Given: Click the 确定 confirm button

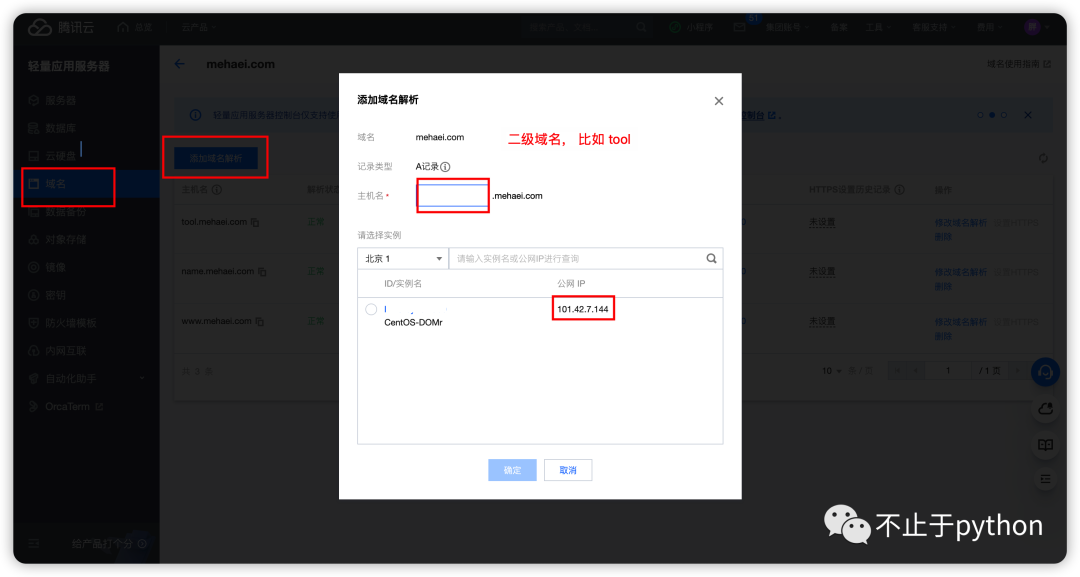Looking at the screenshot, I should coord(512,470).
